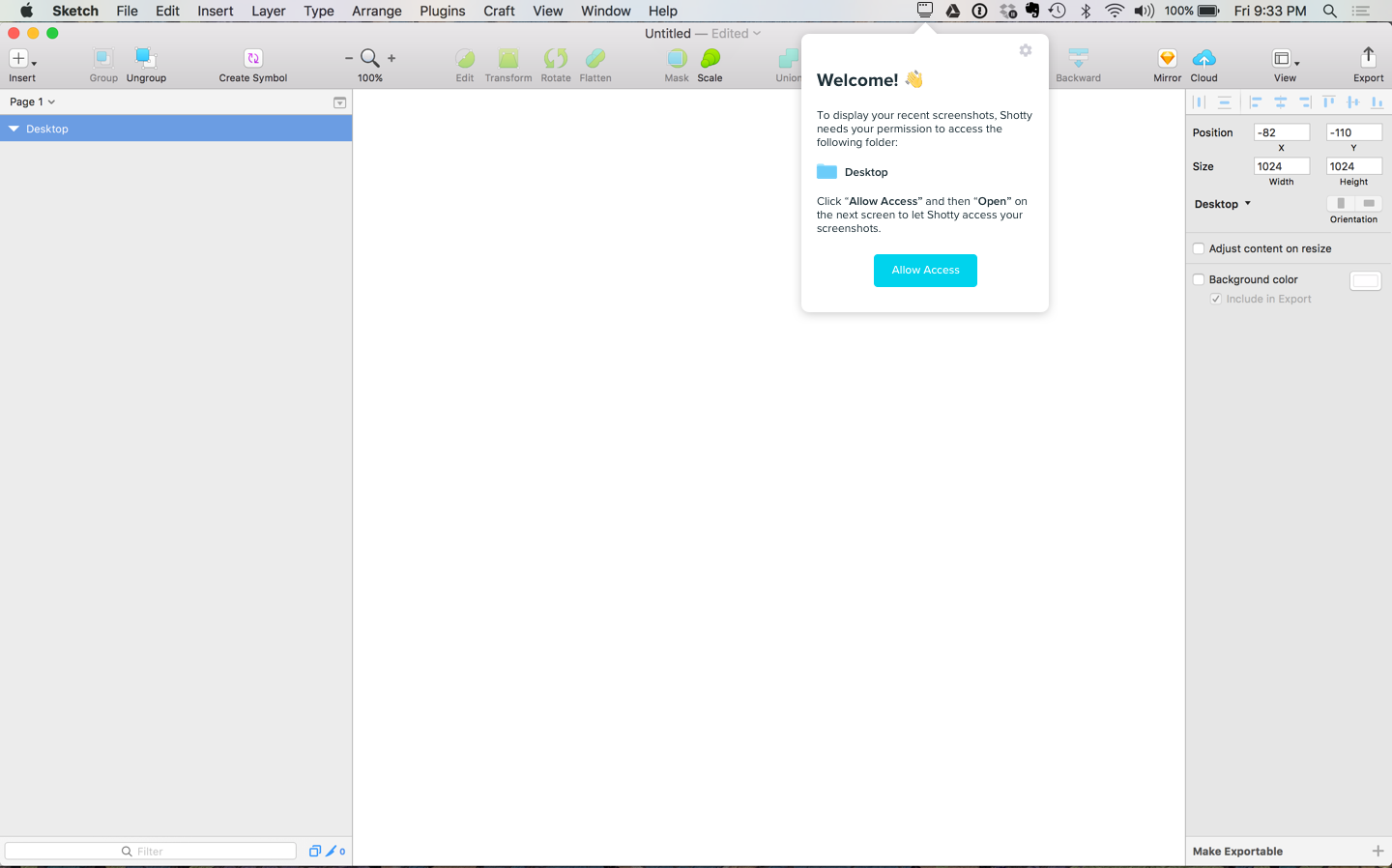The image size is (1392, 868).
Task: Open the Layer menu
Action: tap(268, 11)
